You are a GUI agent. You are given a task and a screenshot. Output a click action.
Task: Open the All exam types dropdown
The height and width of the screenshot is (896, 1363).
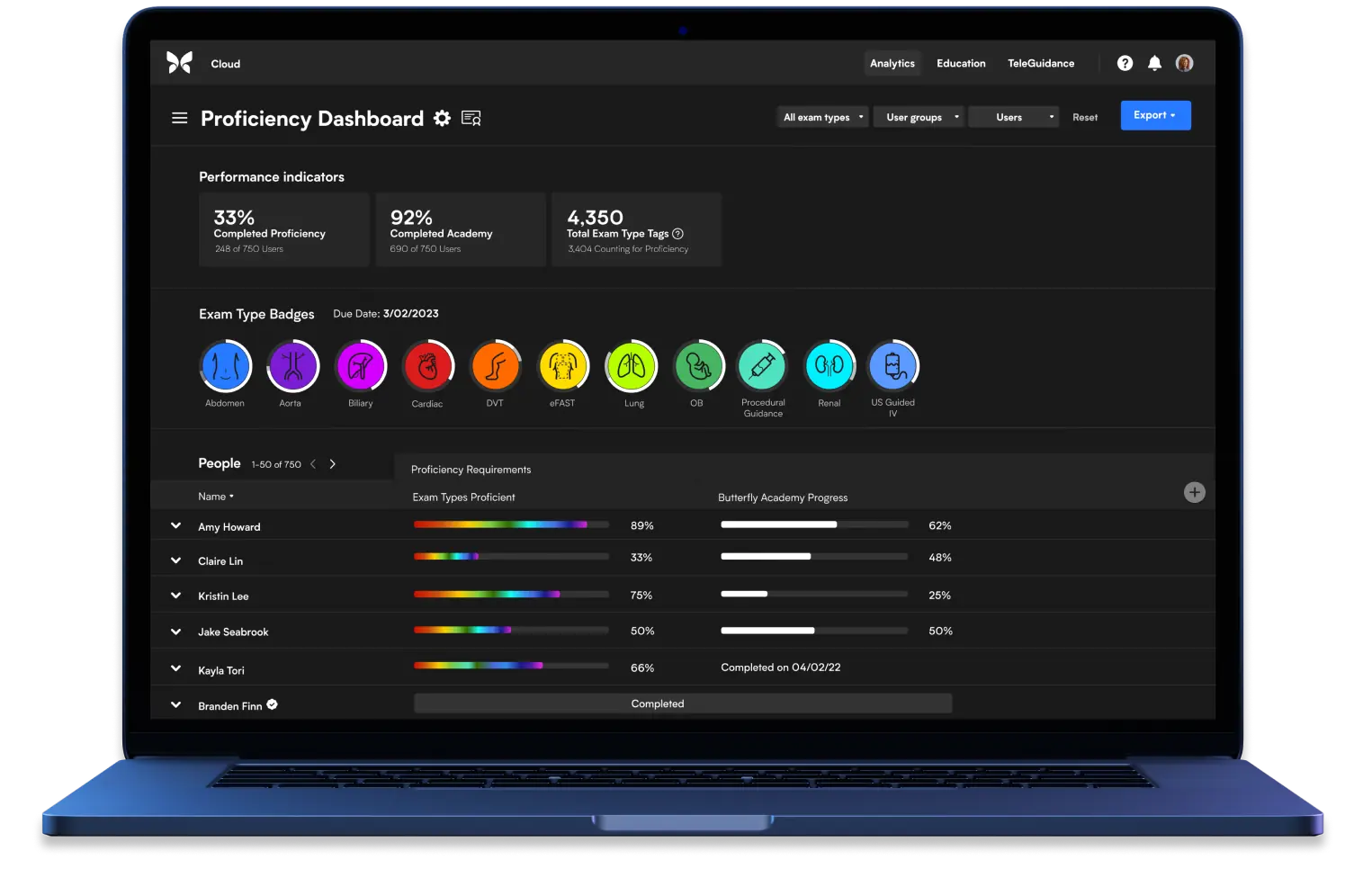pos(820,116)
